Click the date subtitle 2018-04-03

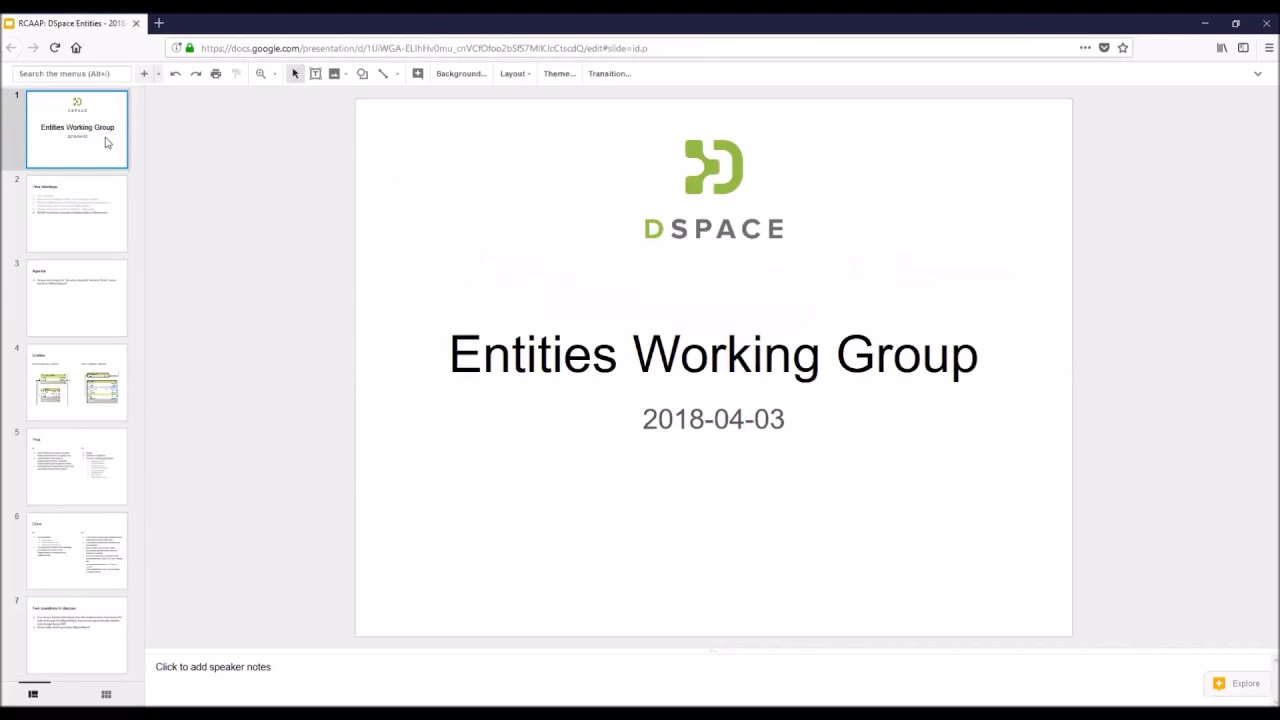[x=713, y=419]
